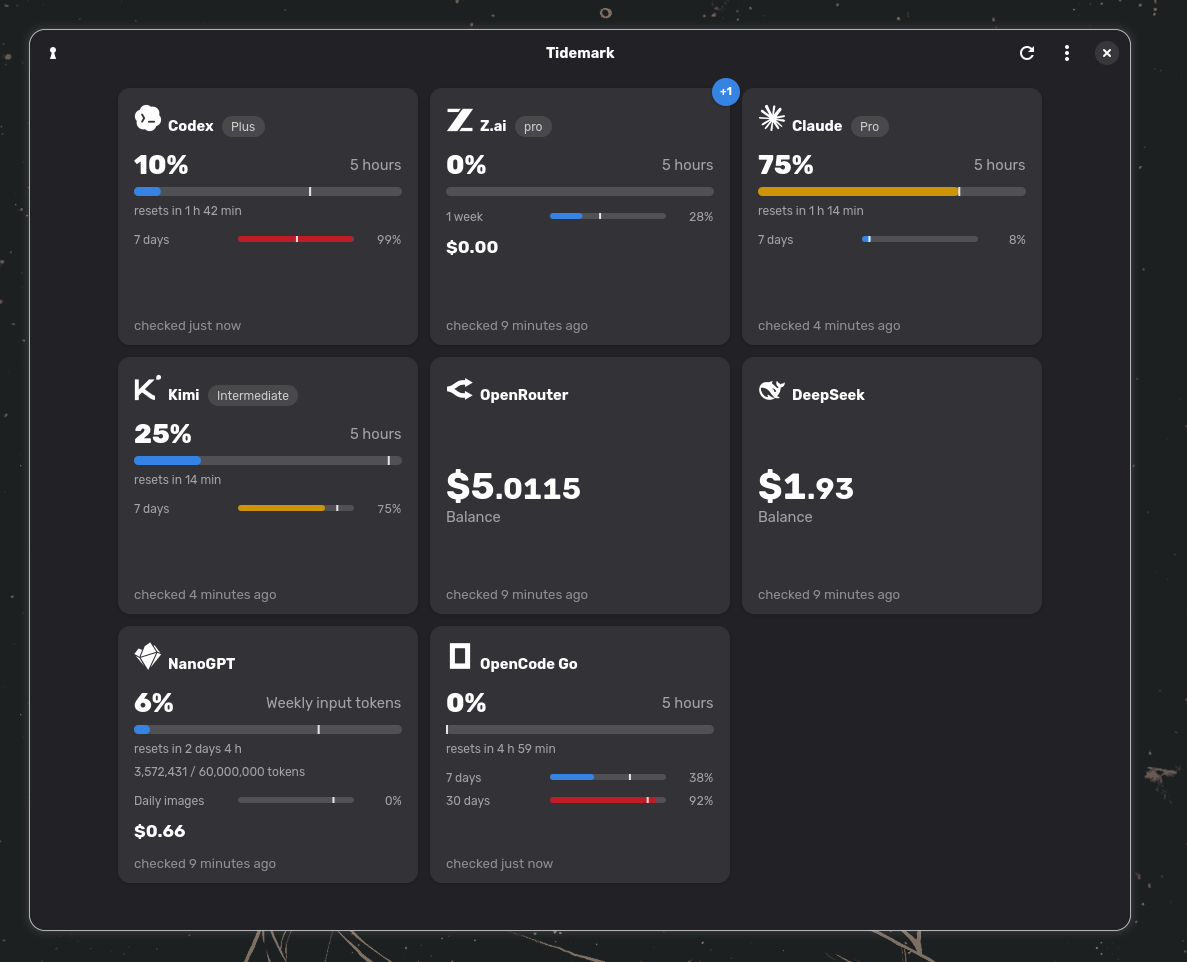Image resolution: width=1187 pixels, height=962 pixels.
Task: Click the Z.ai logo icon
Action: (x=460, y=120)
